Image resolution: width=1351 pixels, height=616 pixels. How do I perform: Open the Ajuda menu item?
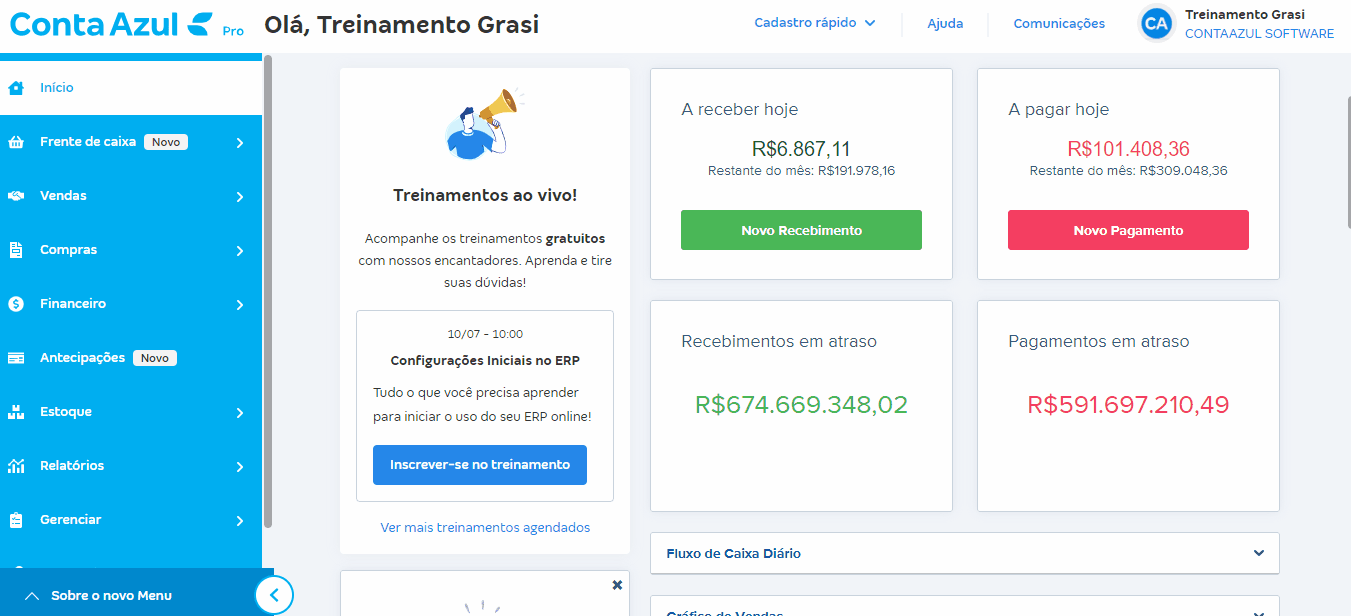point(945,23)
